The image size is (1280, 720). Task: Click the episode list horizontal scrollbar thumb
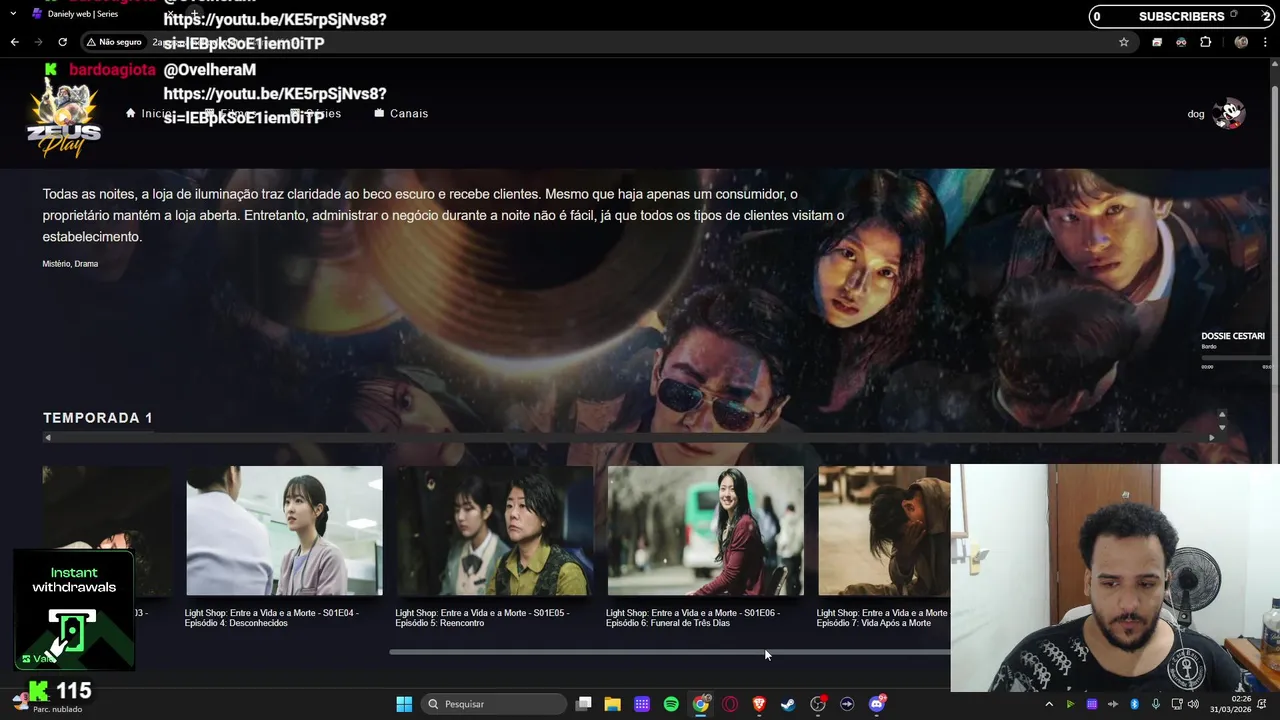click(x=669, y=652)
